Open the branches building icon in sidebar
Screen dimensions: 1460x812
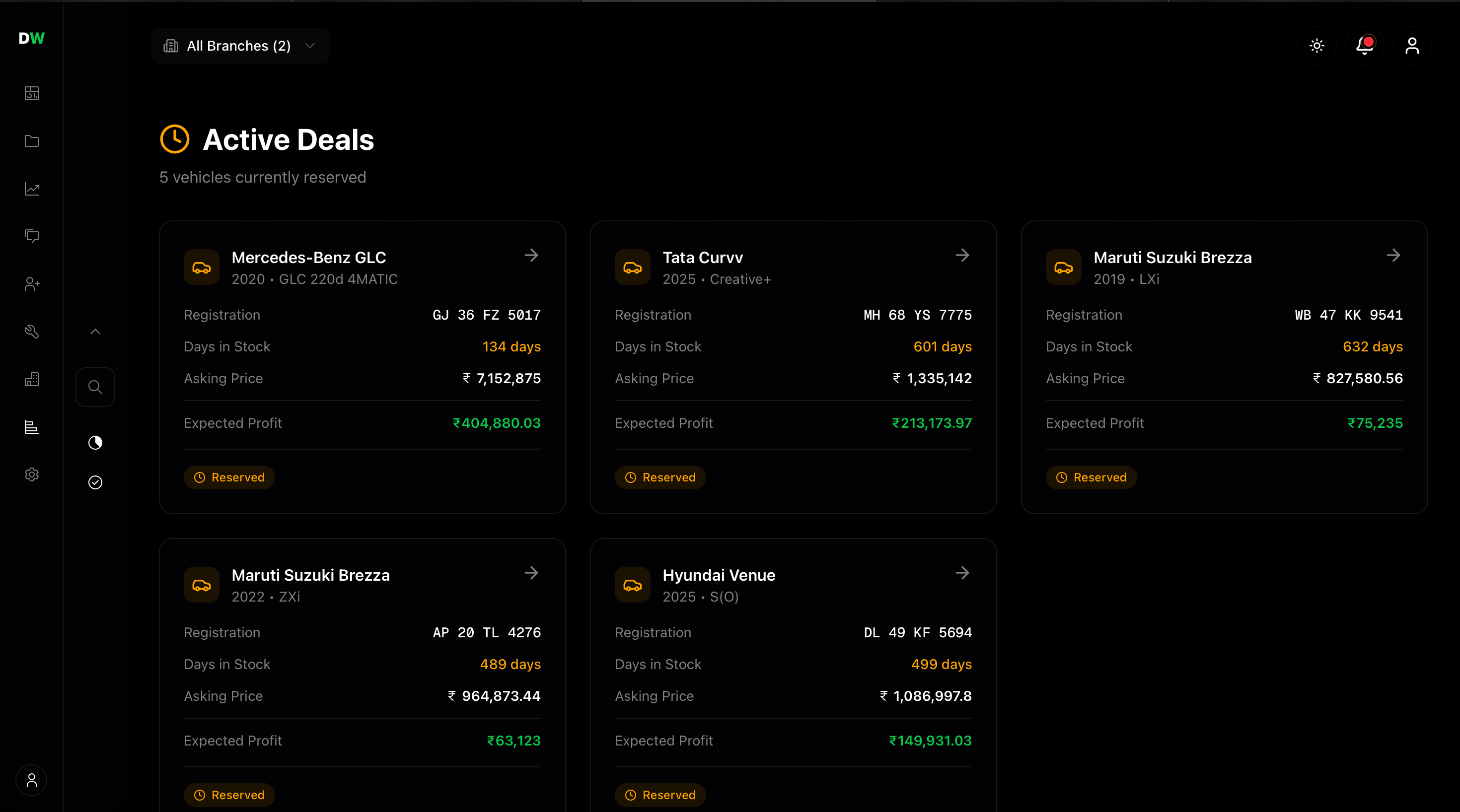click(32, 380)
